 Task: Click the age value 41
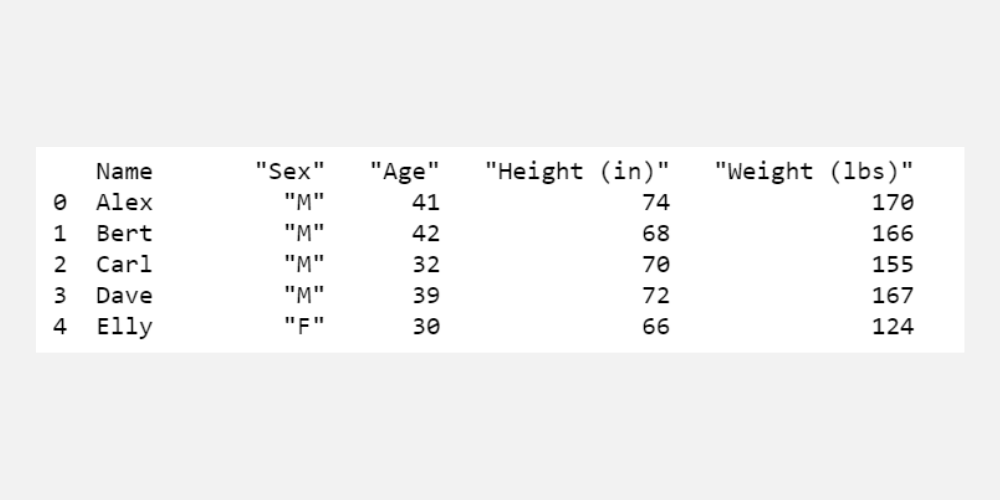tap(425, 203)
